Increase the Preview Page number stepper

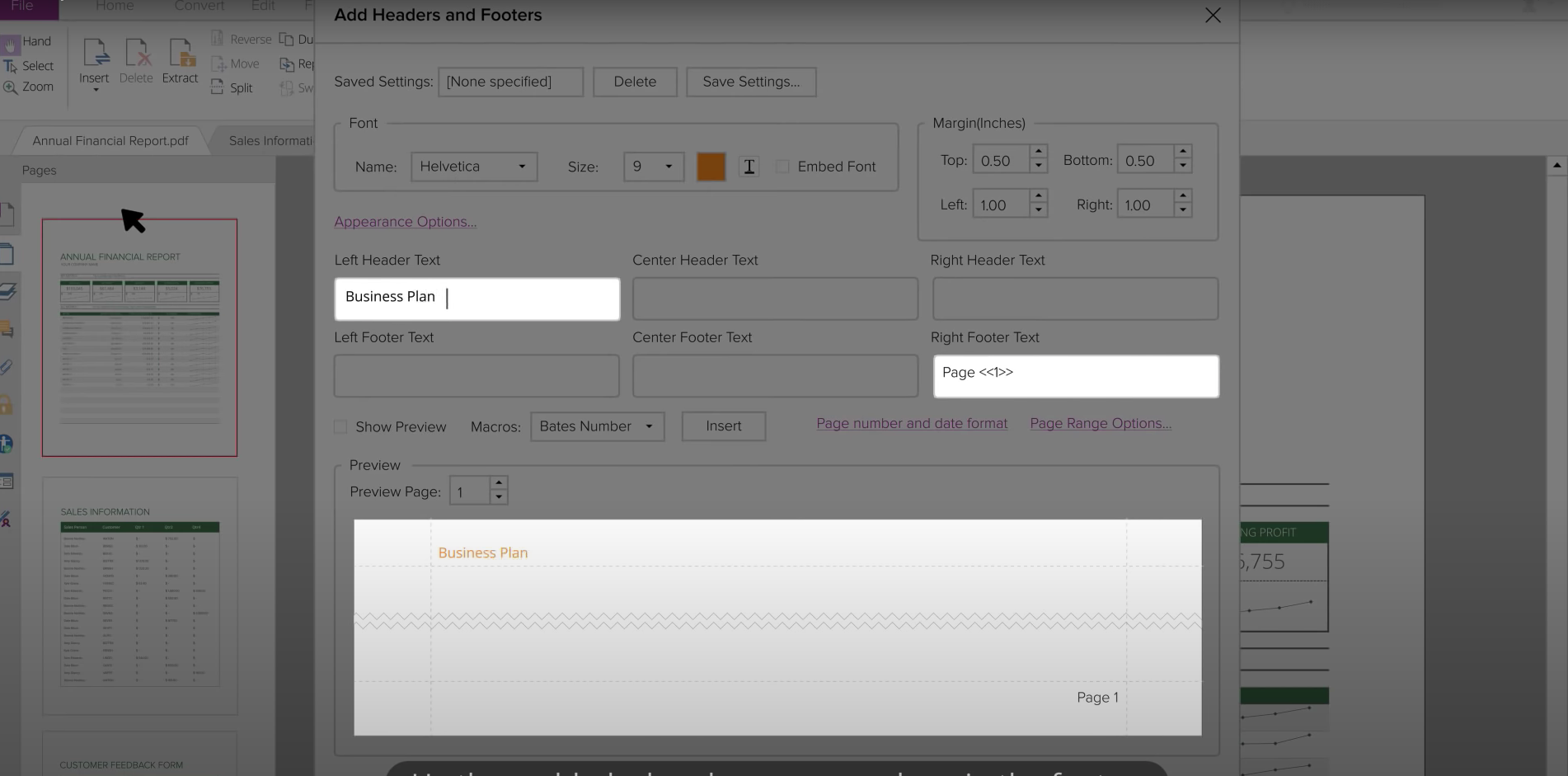(x=498, y=484)
